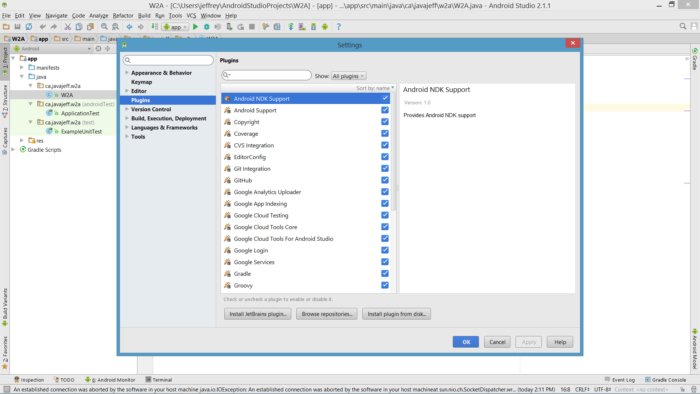The image size is (700, 394).
Task: Switch to the Terminal tool tab
Action: click(158, 380)
